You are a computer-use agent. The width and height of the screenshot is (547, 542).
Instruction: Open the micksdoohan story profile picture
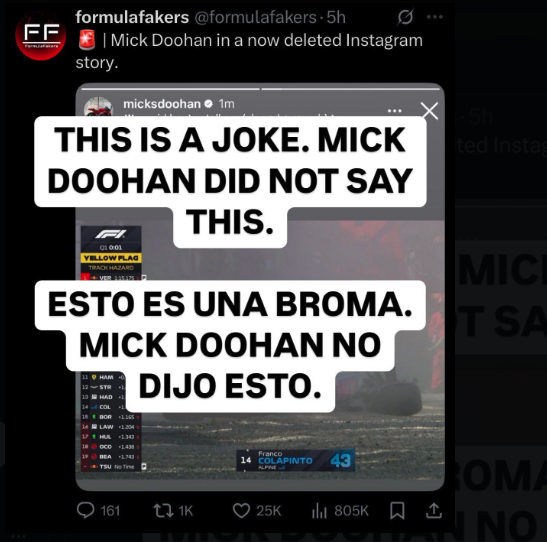point(99,106)
